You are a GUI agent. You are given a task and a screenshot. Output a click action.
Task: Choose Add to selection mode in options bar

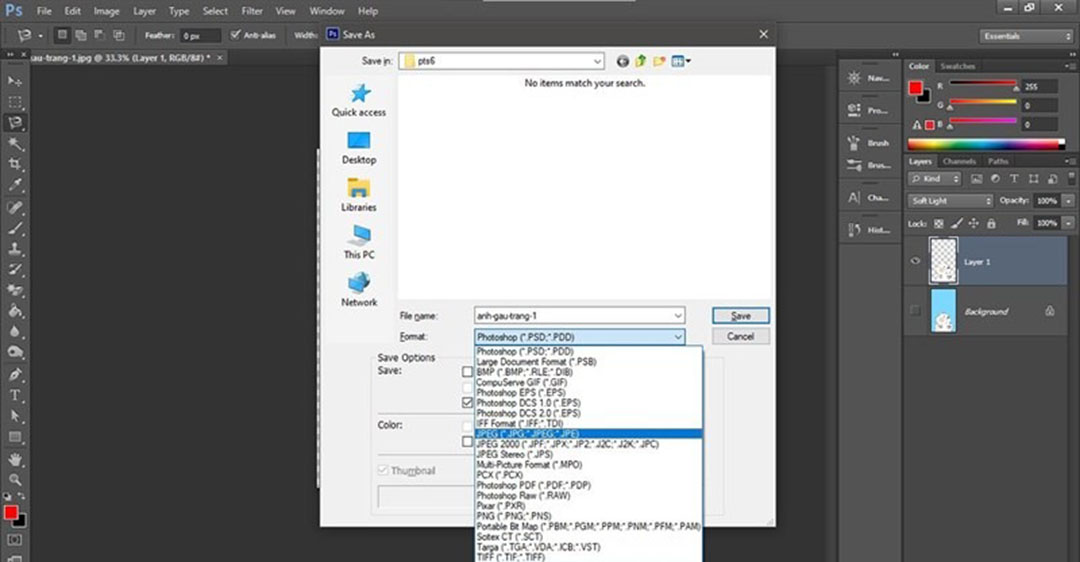coord(81,34)
